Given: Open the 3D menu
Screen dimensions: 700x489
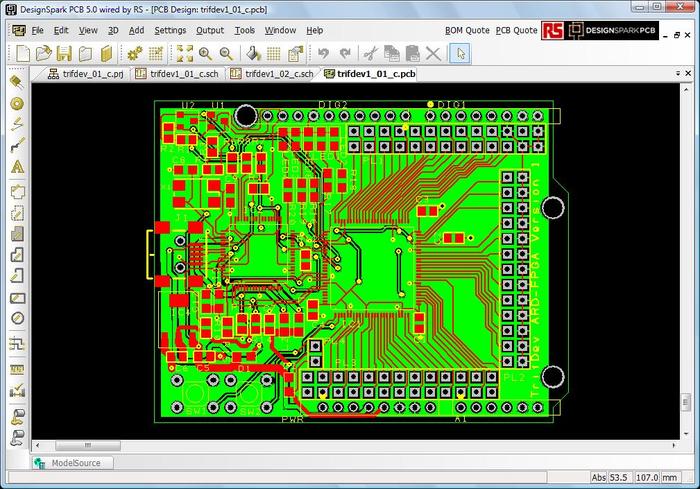Looking at the screenshot, I should (x=113, y=30).
